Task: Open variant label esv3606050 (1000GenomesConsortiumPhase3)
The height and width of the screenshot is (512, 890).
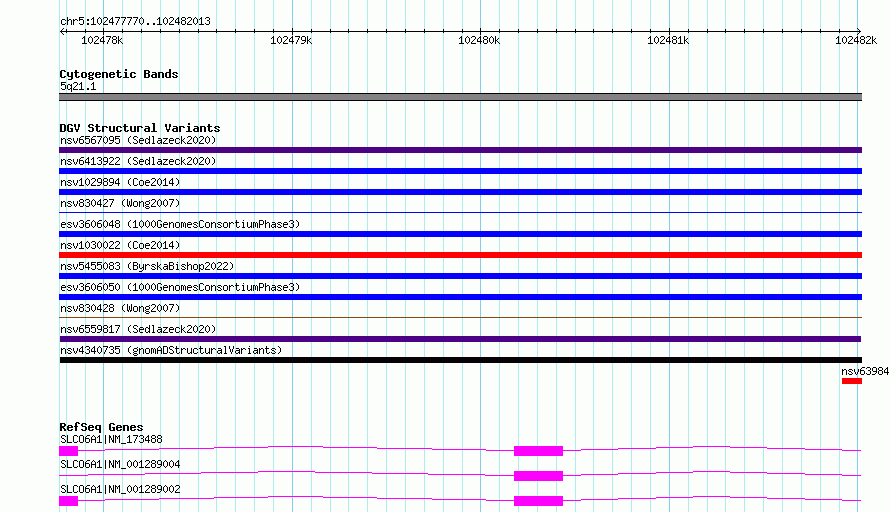Action: coord(180,287)
